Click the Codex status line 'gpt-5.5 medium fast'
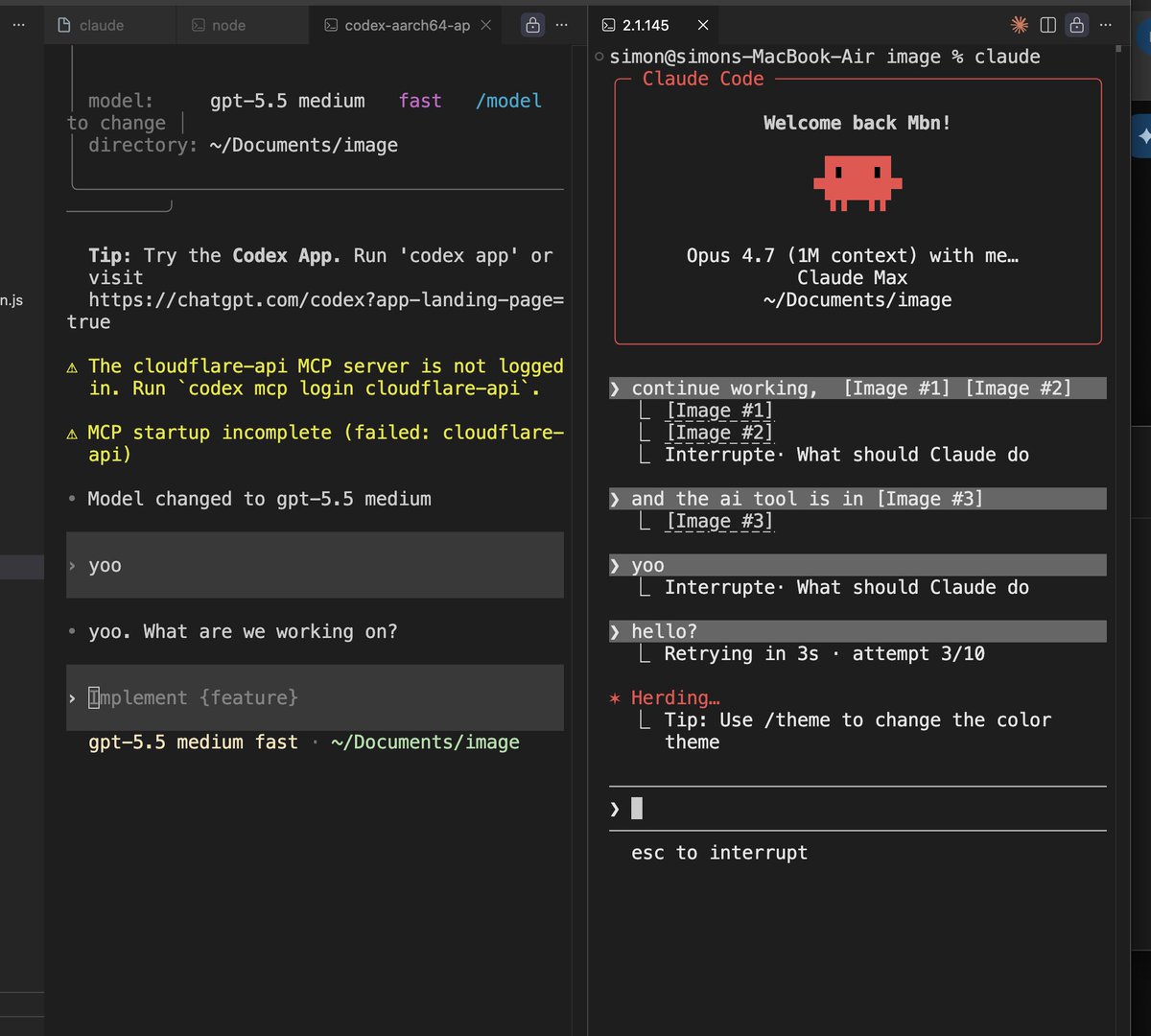The height and width of the screenshot is (1036, 1151). pyautogui.click(x=193, y=742)
